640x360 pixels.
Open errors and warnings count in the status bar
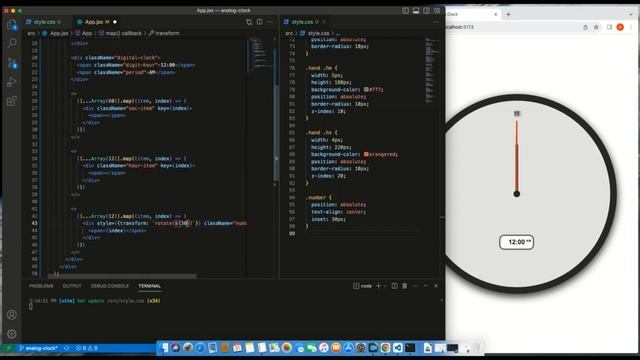point(87,348)
